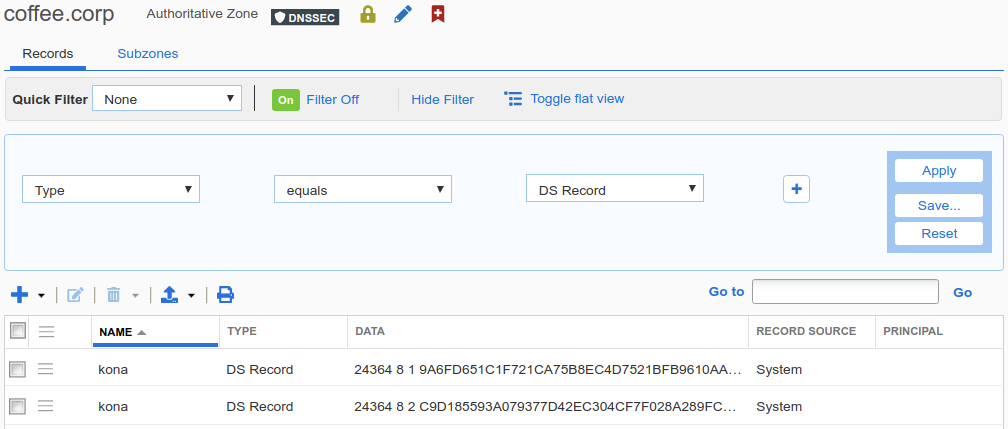Click the printer icon in the toolbar
The width and height of the screenshot is (1008, 429).
tap(226, 295)
